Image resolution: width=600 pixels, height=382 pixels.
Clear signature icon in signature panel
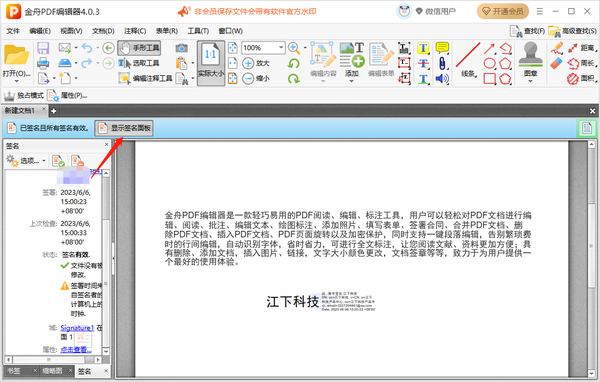[x=77, y=161]
